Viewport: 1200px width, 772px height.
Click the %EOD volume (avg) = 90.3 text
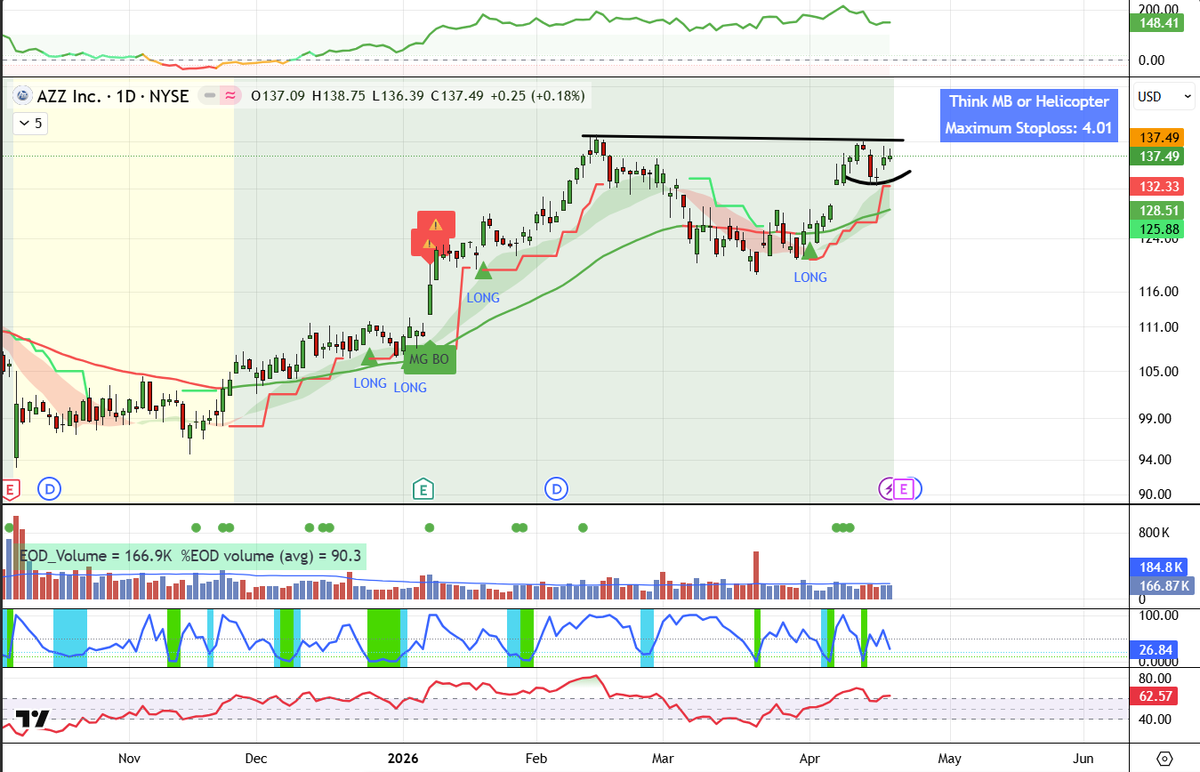[271, 558]
